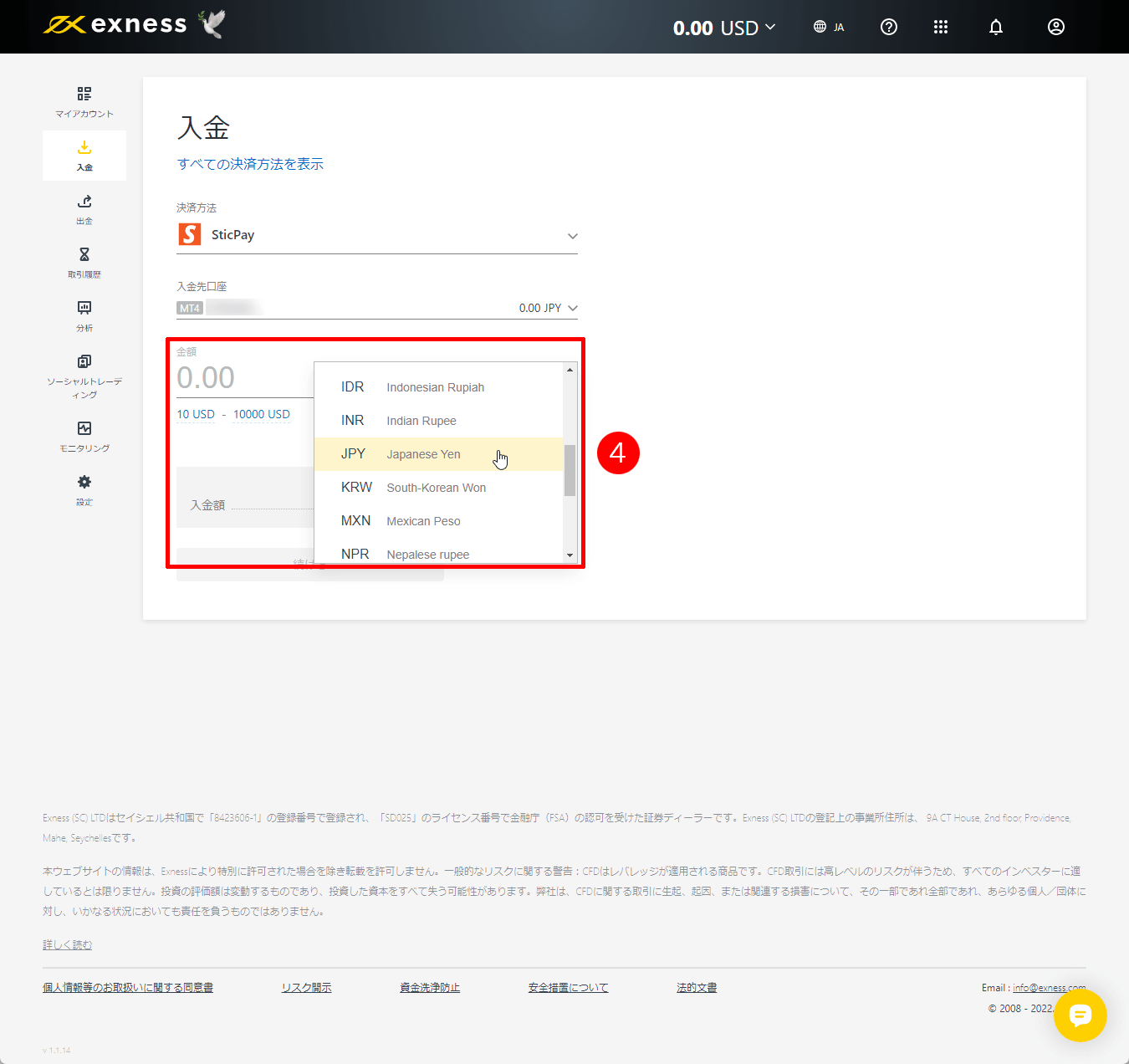
Task: Expand the MT4 deposit account selector
Action: tap(376, 307)
